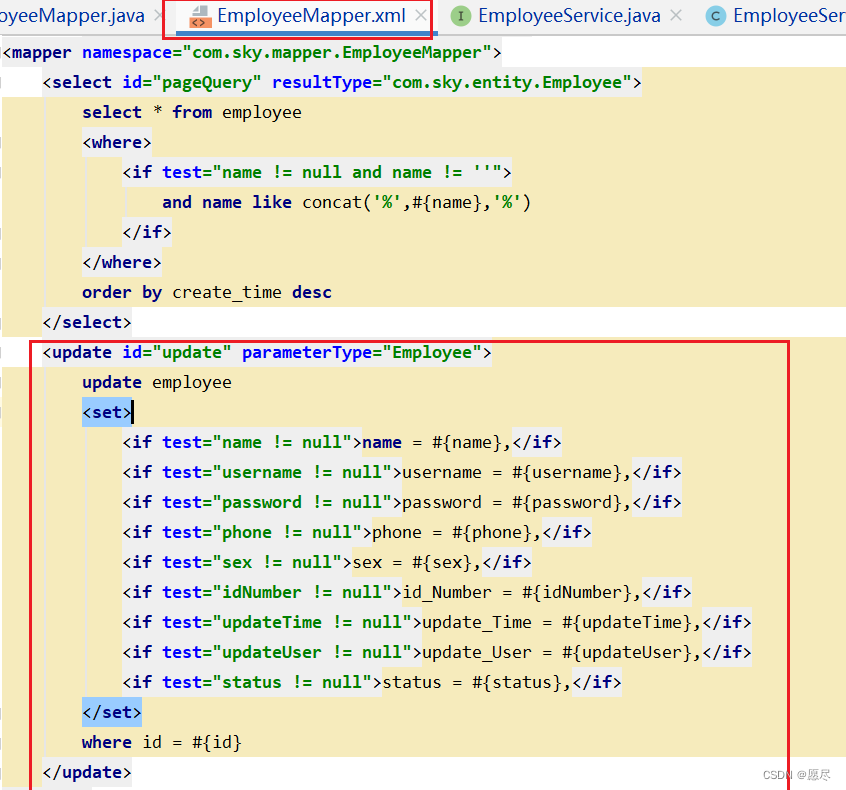Click the name = #{name} if line
The height and width of the screenshot is (790, 846).
(x=342, y=442)
